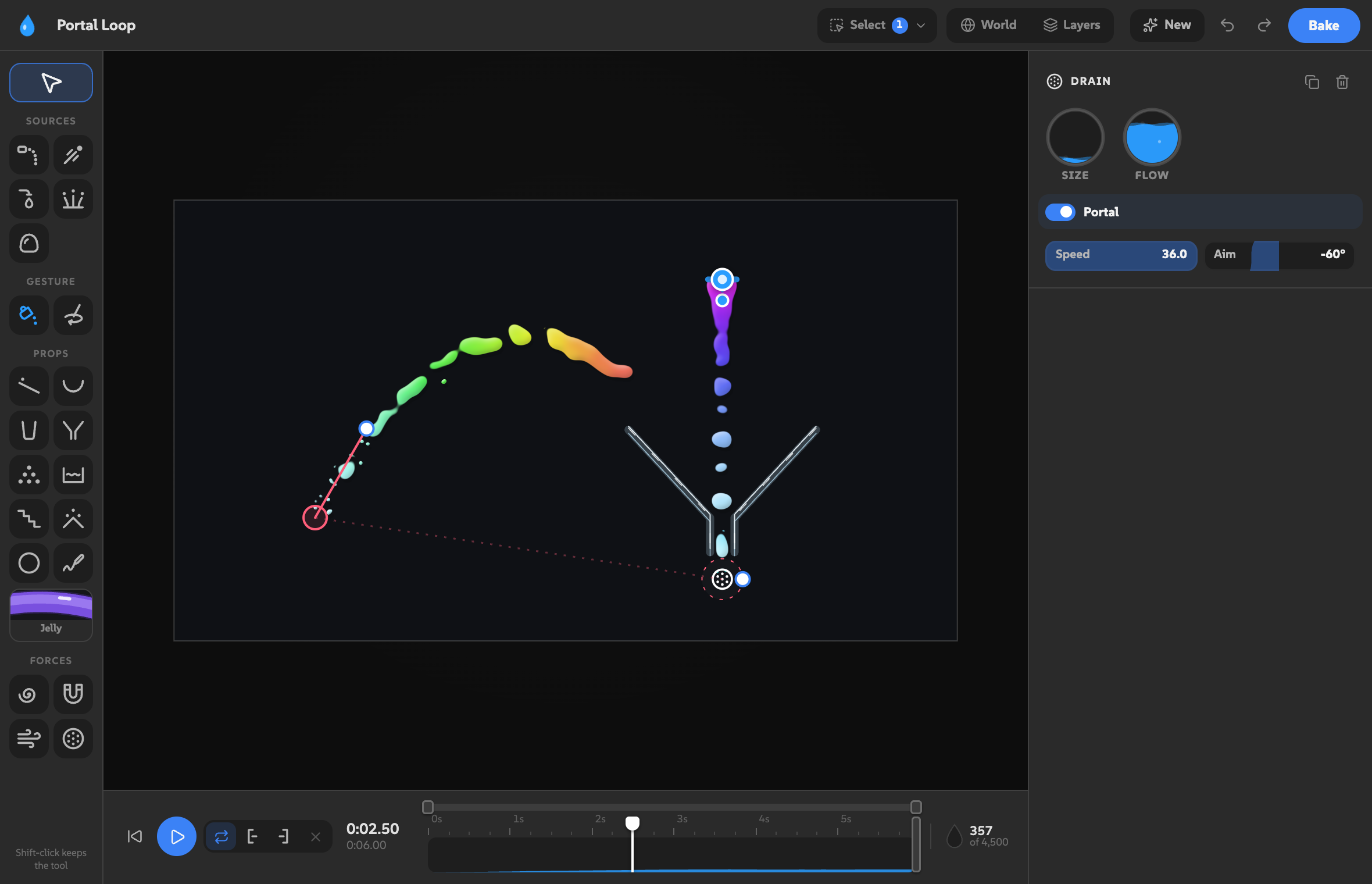Viewport: 1372px width, 884px height.
Task: Switch to the World tab
Action: point(988,25)
